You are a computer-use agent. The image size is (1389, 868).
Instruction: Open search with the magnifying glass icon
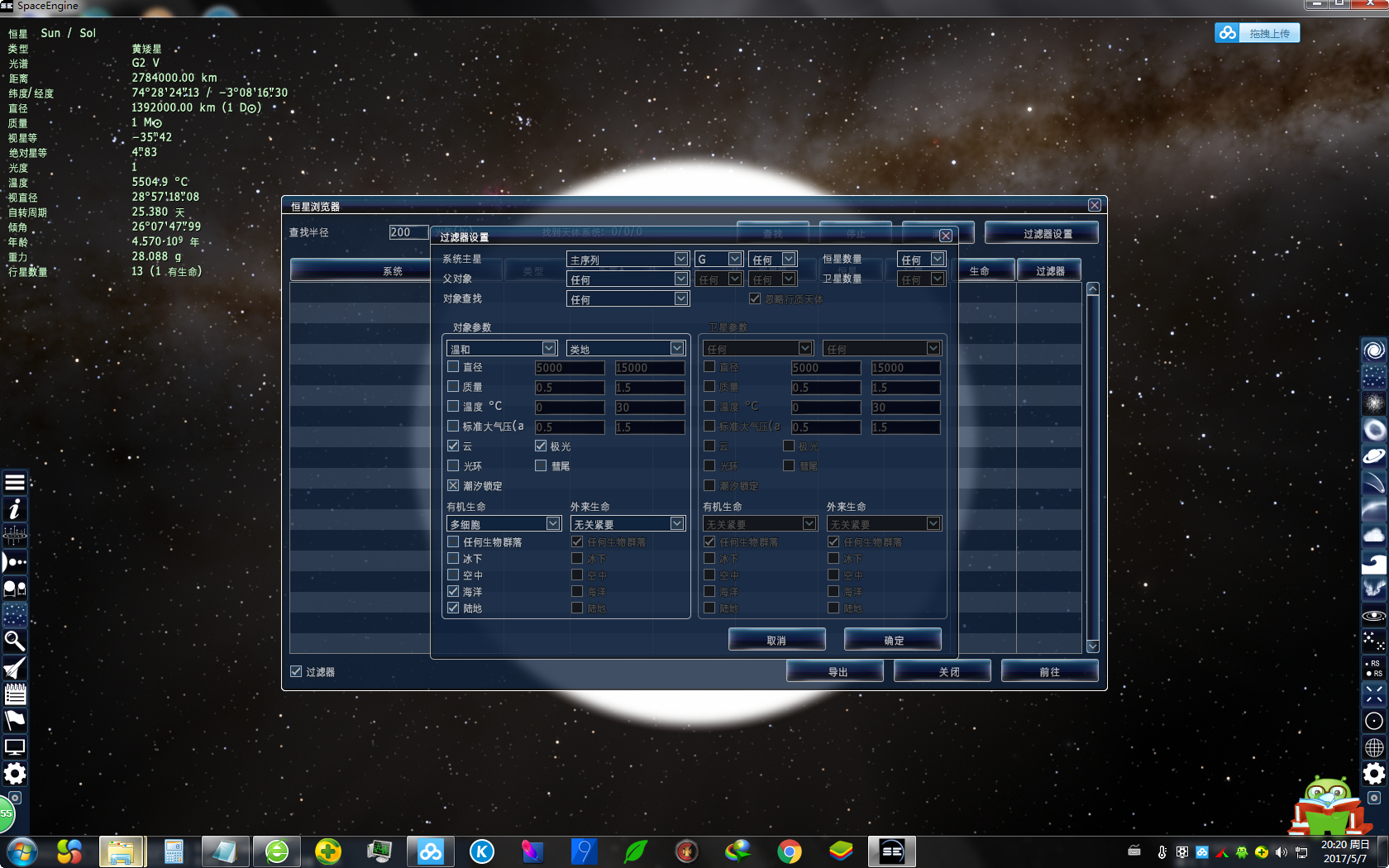pos(15,641)
